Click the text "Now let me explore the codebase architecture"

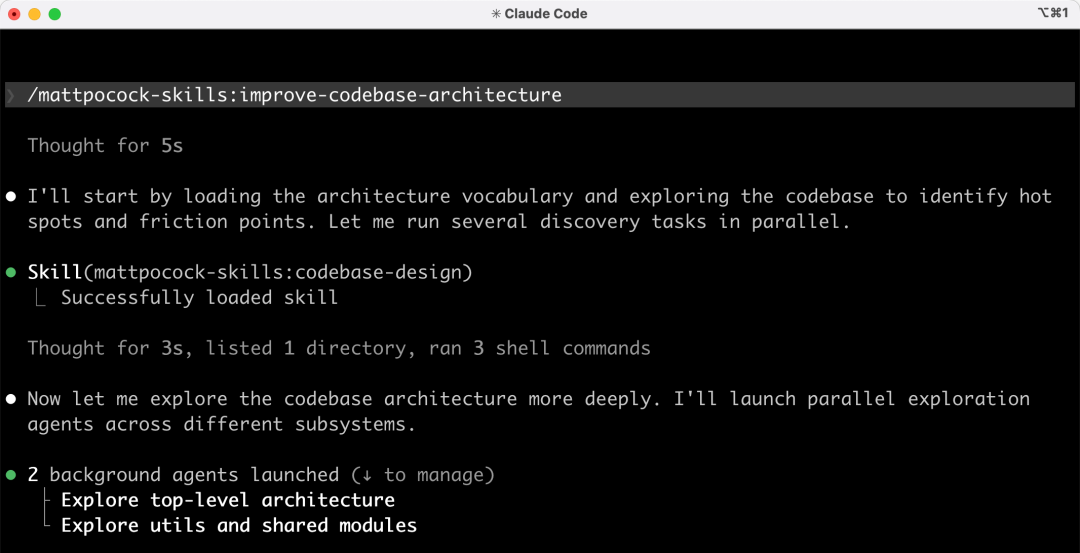pos(272,399)
